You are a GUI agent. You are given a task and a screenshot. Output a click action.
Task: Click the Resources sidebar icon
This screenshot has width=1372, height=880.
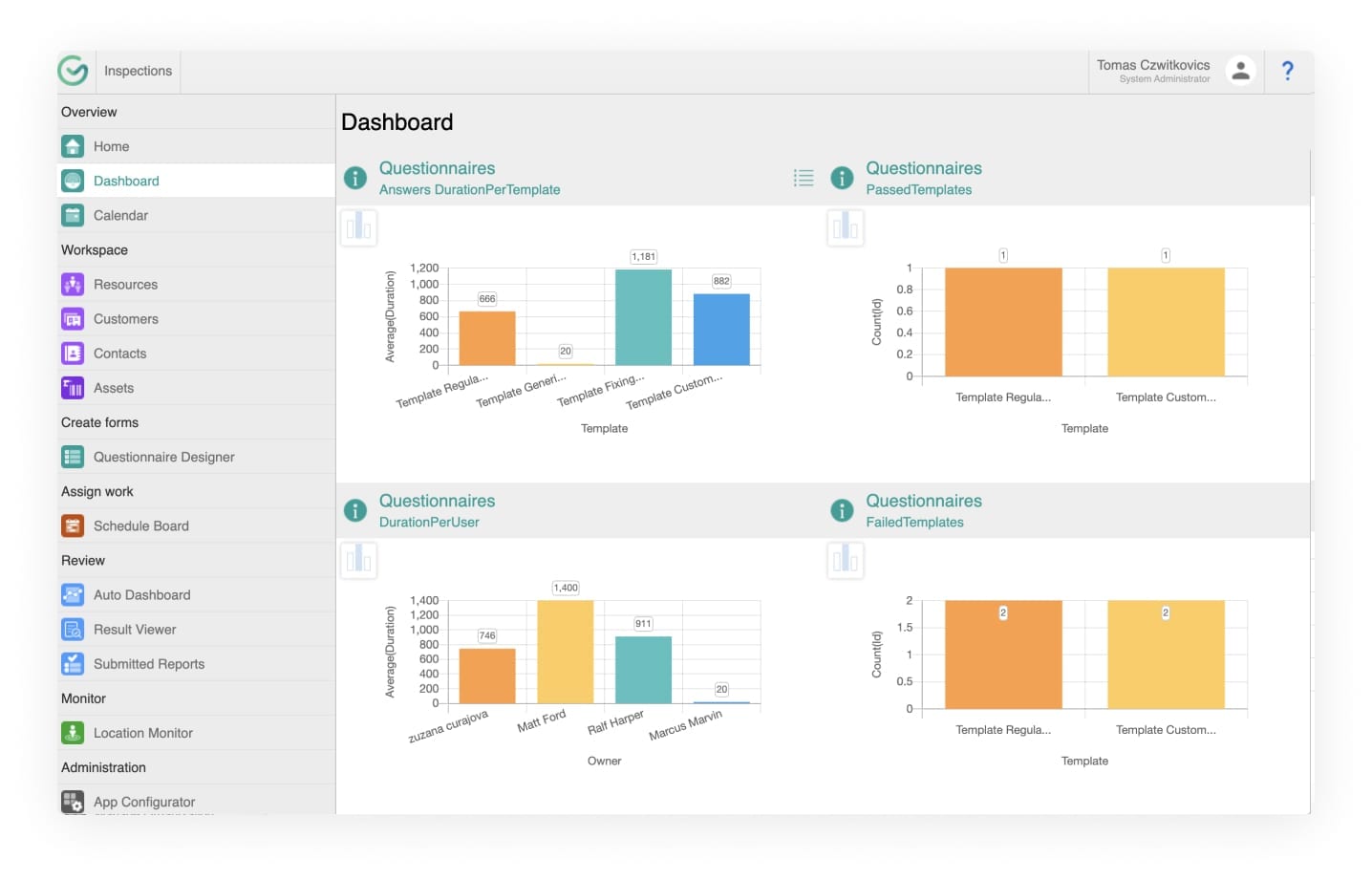pyautogui.click(x=73, y=284)
